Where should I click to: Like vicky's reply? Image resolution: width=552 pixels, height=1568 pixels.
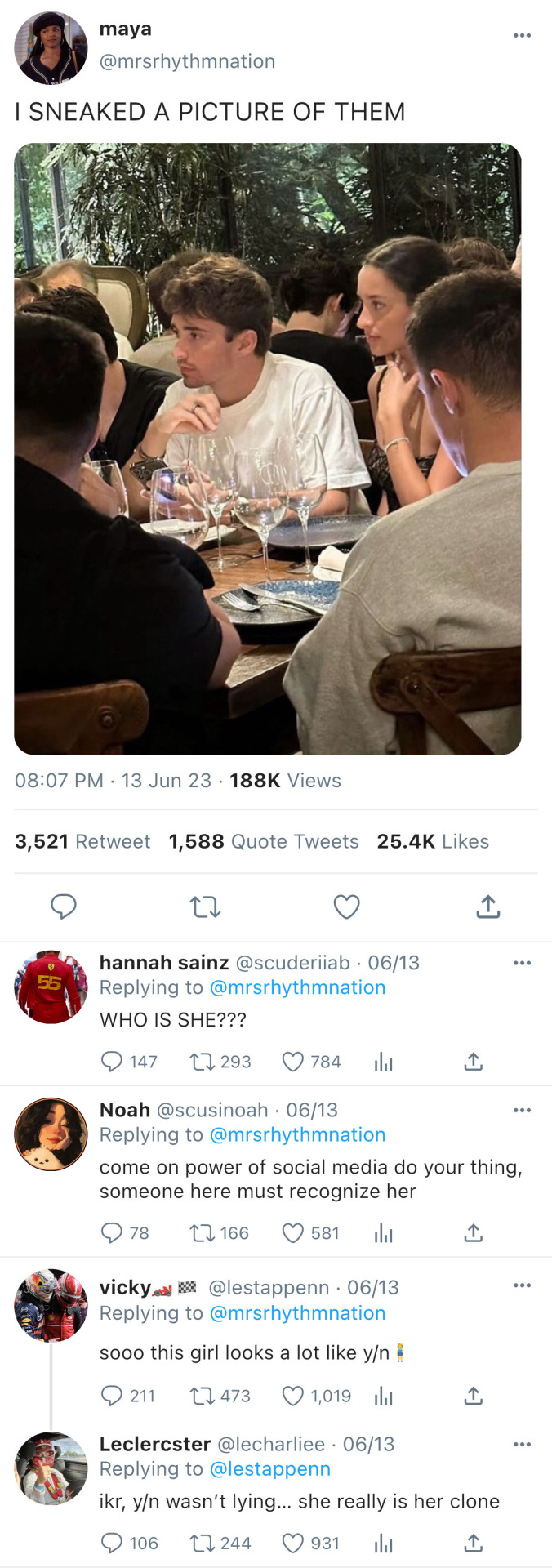pos(292,1396)
